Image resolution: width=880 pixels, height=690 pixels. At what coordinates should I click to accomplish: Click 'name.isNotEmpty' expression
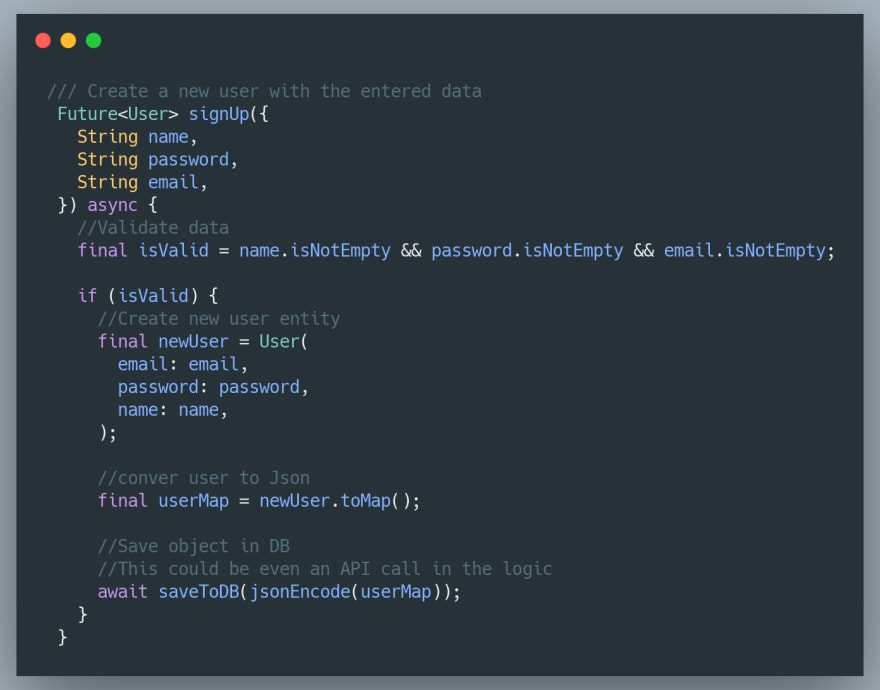pyautogui.click(x=315, y=251)
